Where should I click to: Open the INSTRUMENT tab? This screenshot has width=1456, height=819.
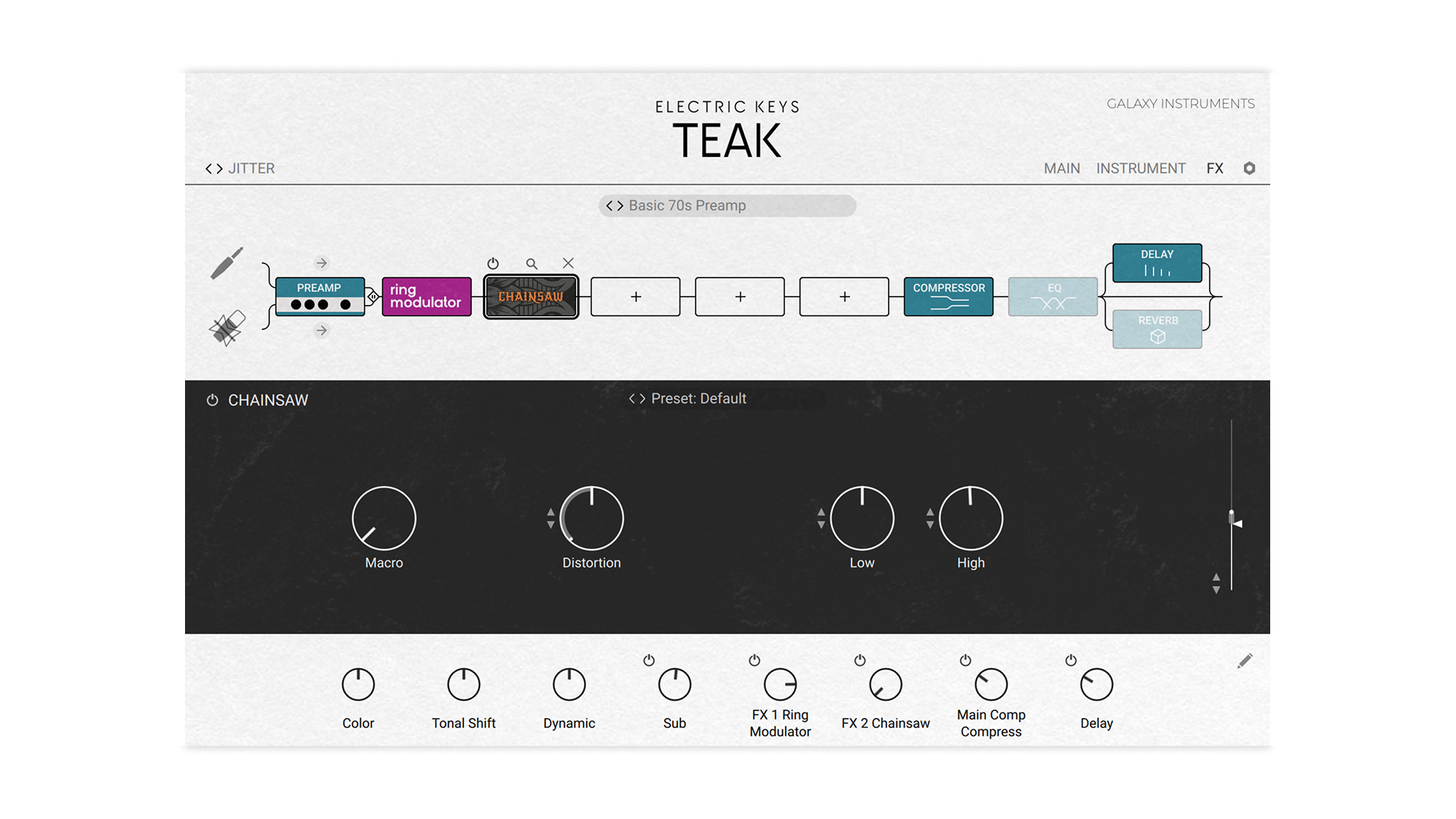[1141, 168]
